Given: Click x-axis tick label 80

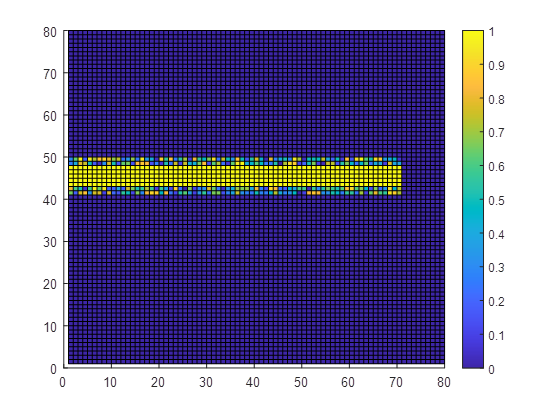Looking at the screenshot, I should coord(443,382).
